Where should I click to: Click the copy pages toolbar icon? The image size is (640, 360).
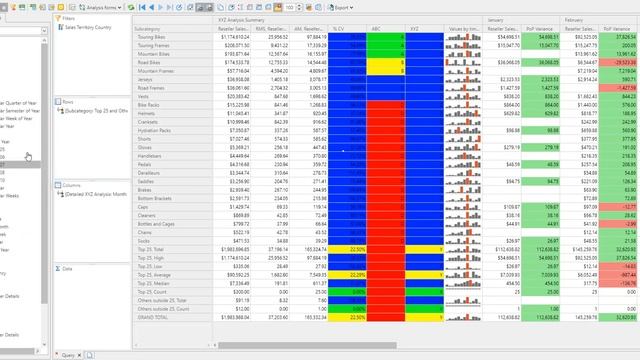coord(220,7)
